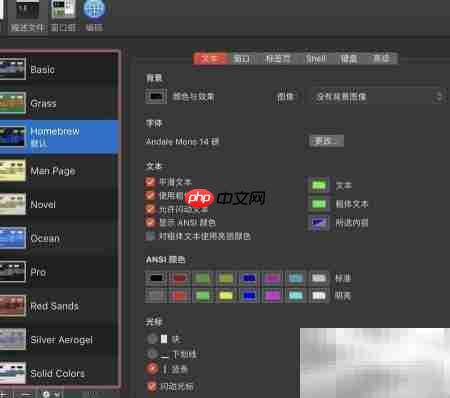Click the 更改 font button
This screenshot has width=450, height=398.
(326, 141)
